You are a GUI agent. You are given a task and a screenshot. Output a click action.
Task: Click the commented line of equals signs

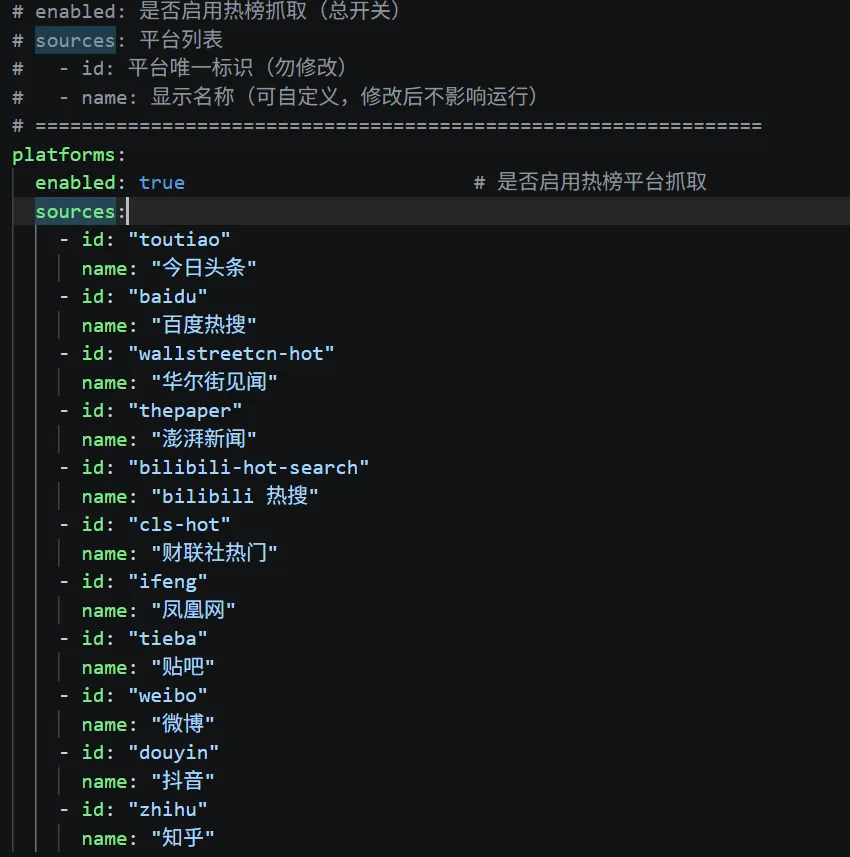387,126
